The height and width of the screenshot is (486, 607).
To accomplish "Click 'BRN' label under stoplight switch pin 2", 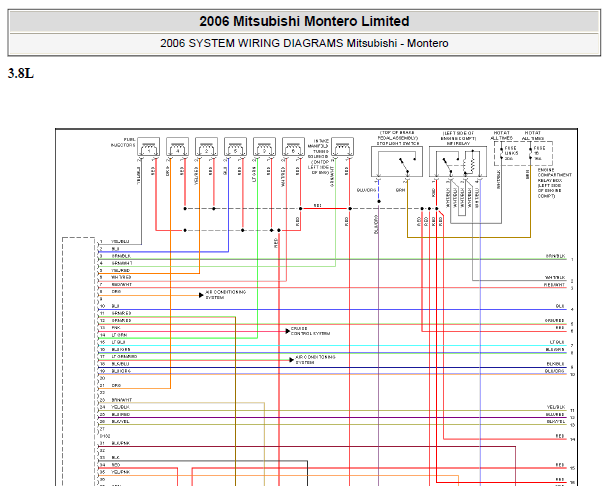I will [400, 190].
